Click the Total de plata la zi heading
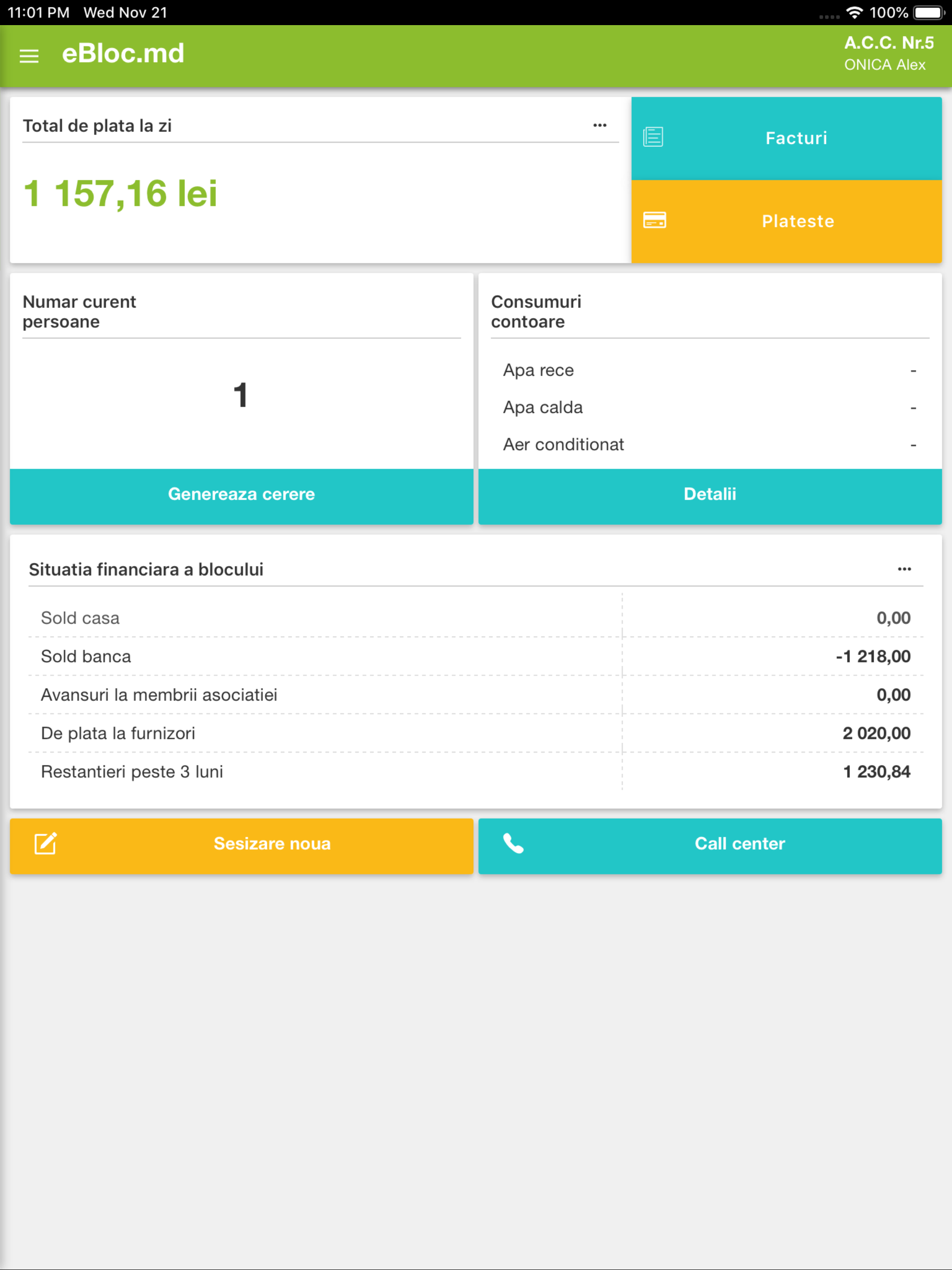Image resolution: width=952 pixels, height=1270 pixels. (97, 126)
